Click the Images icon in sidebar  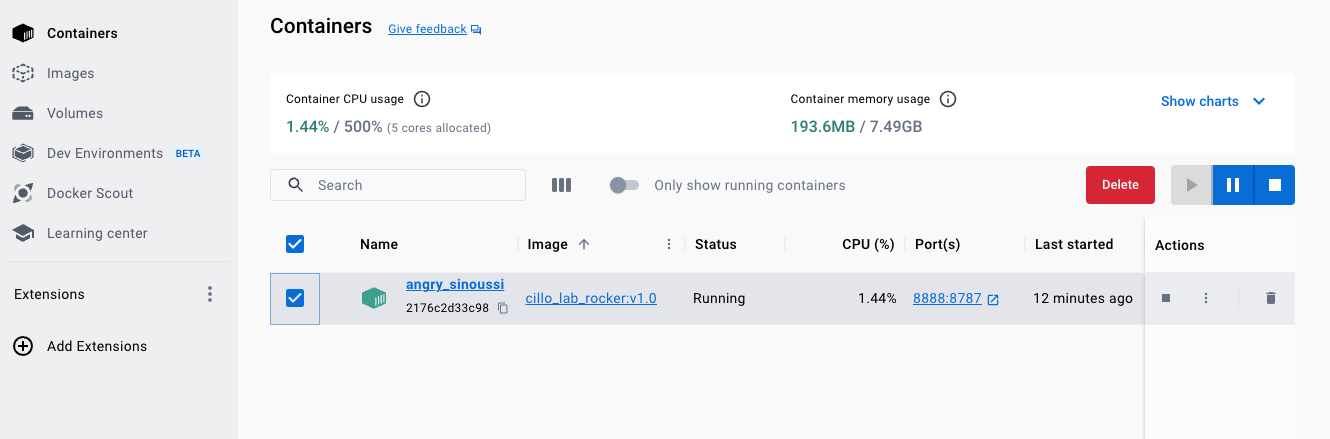pos(23,73)
